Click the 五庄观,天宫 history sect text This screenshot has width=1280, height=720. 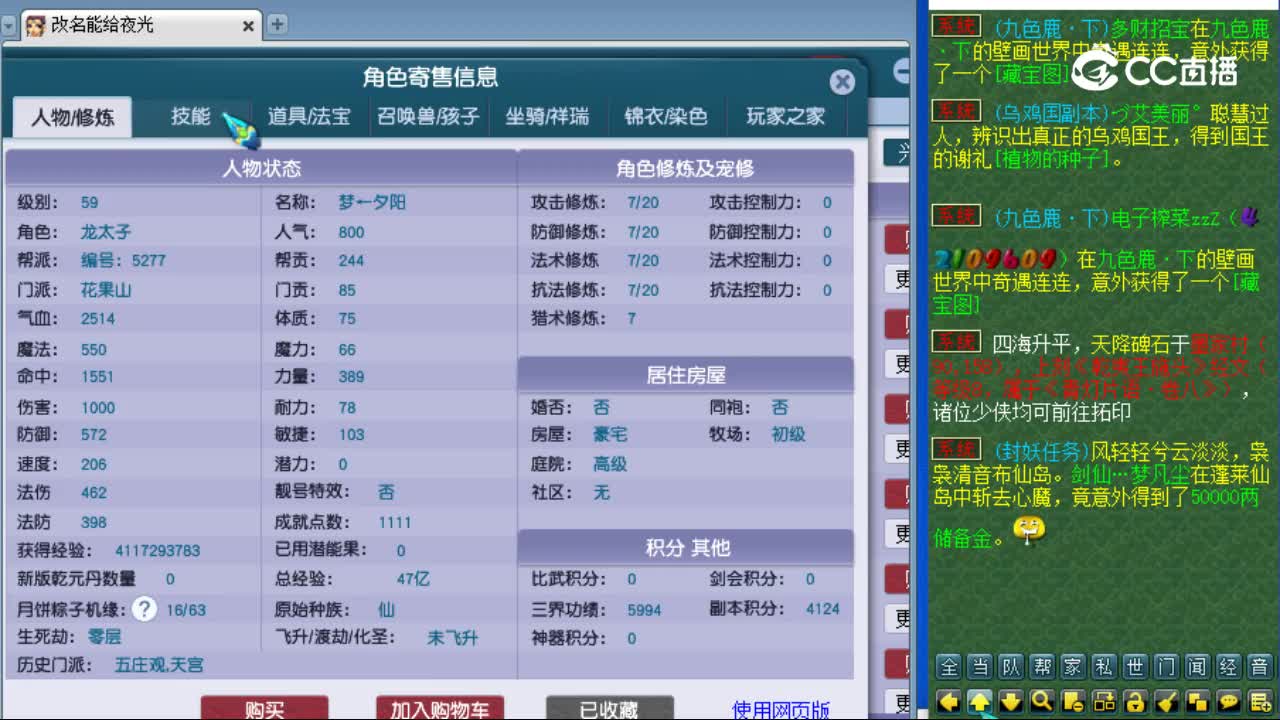pos(159,665)
